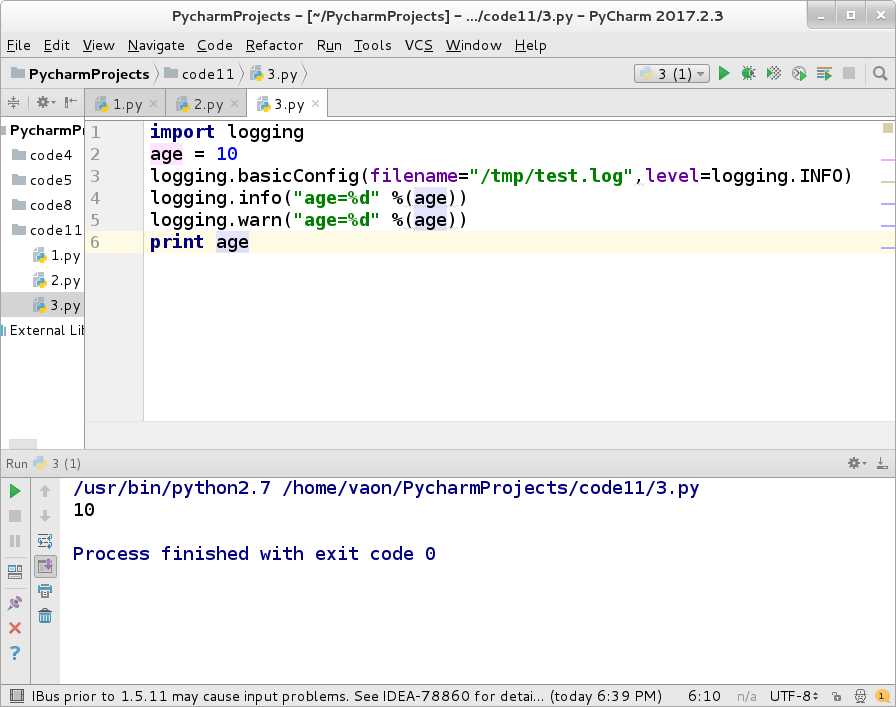896x707 pixels.
Task: Click the Restore layout icon in Run panel
Action: (15, 572)
